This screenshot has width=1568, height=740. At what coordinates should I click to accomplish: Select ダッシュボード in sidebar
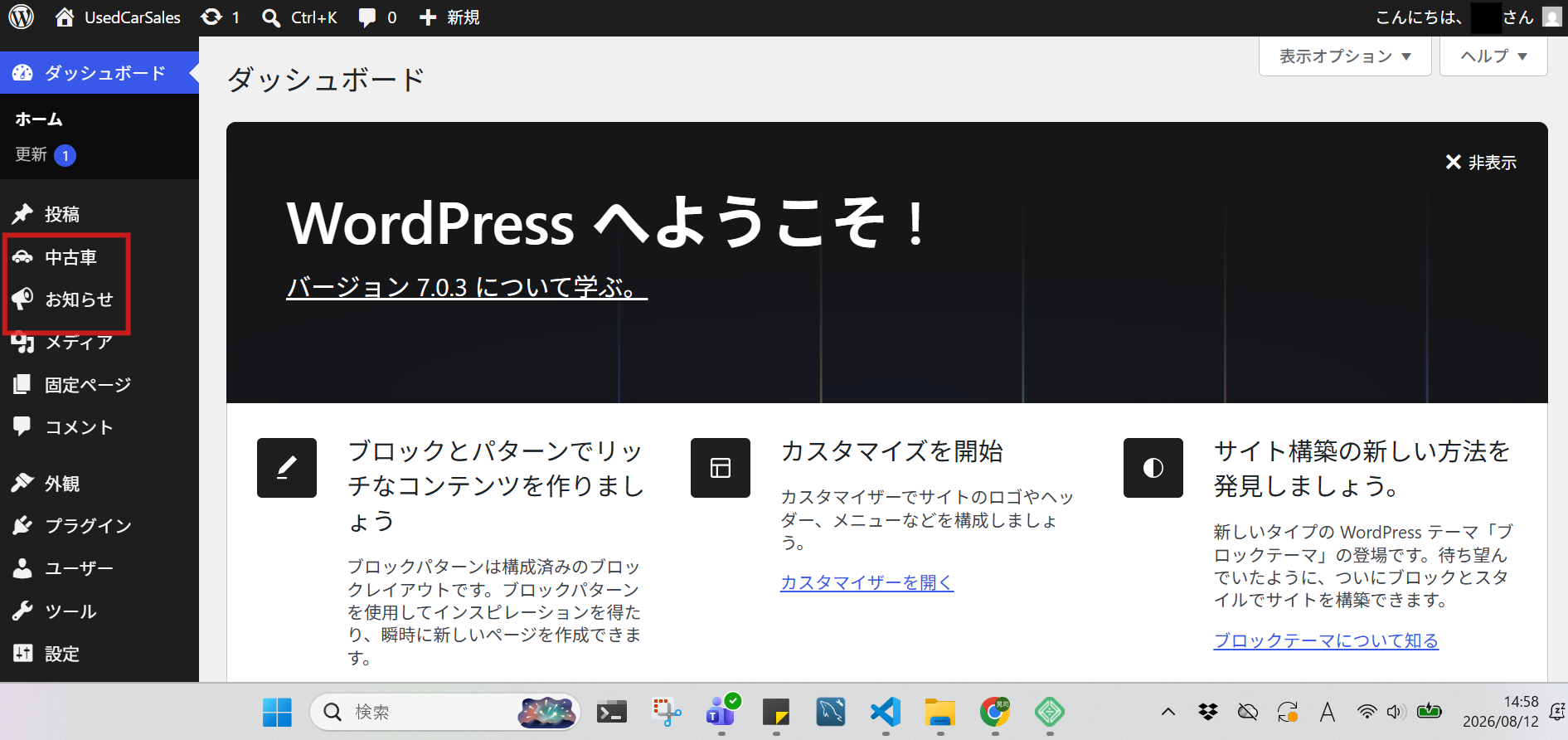[x=100, y=73]
